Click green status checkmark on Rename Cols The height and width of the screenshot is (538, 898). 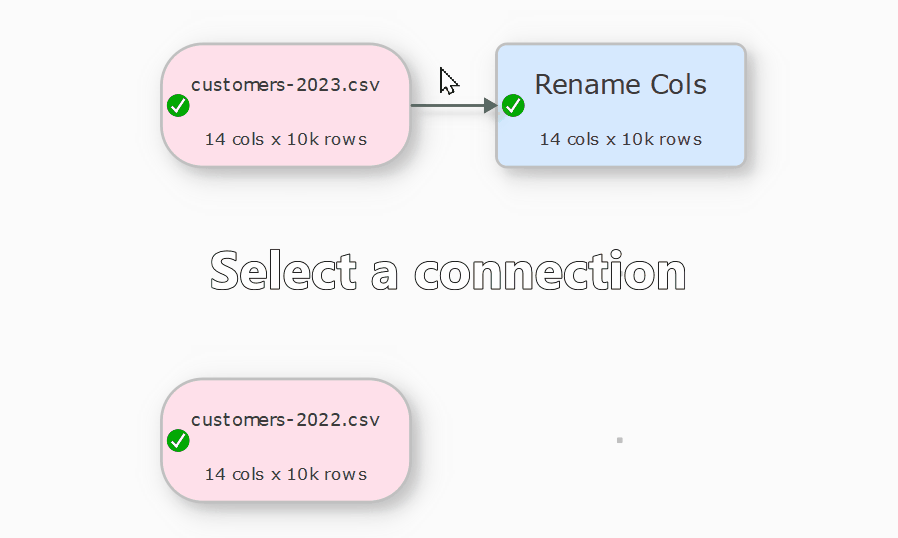coord(513,106)
